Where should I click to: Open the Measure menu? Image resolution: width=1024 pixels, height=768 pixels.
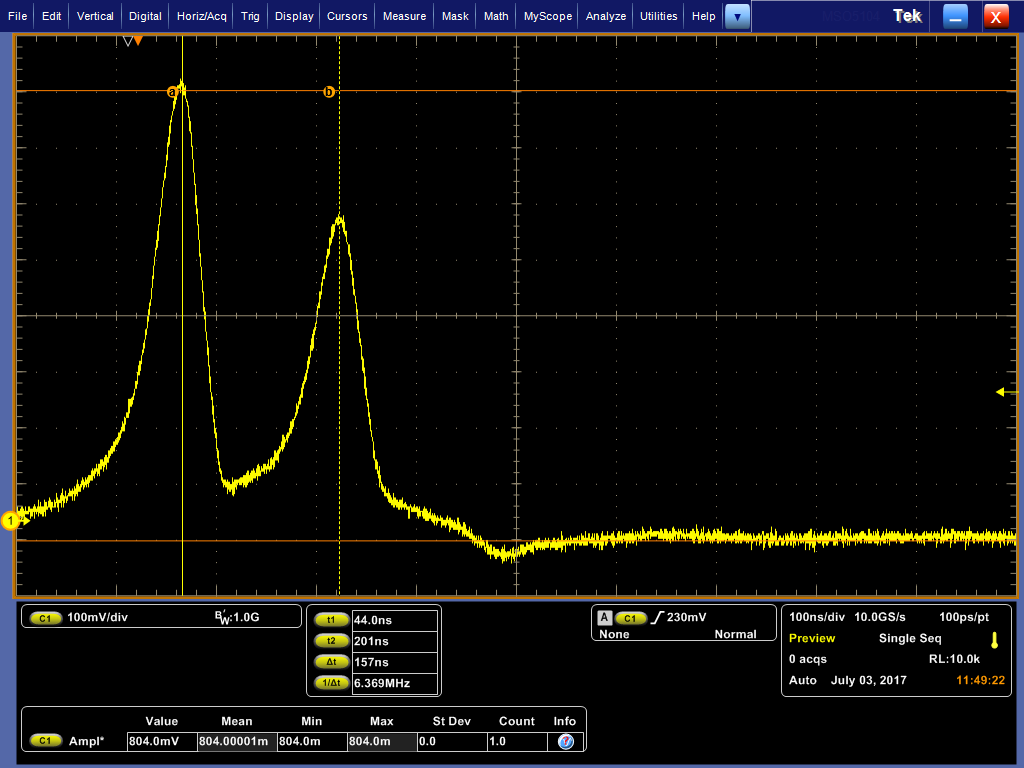(404, 16)
